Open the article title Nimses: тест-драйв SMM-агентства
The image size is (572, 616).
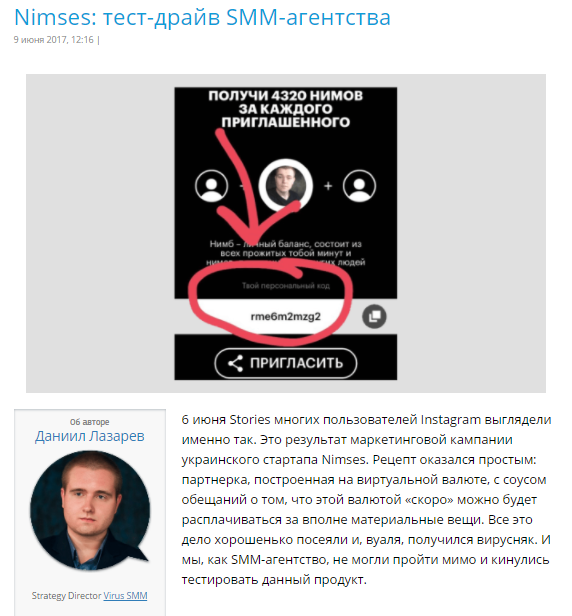[202, 17]
